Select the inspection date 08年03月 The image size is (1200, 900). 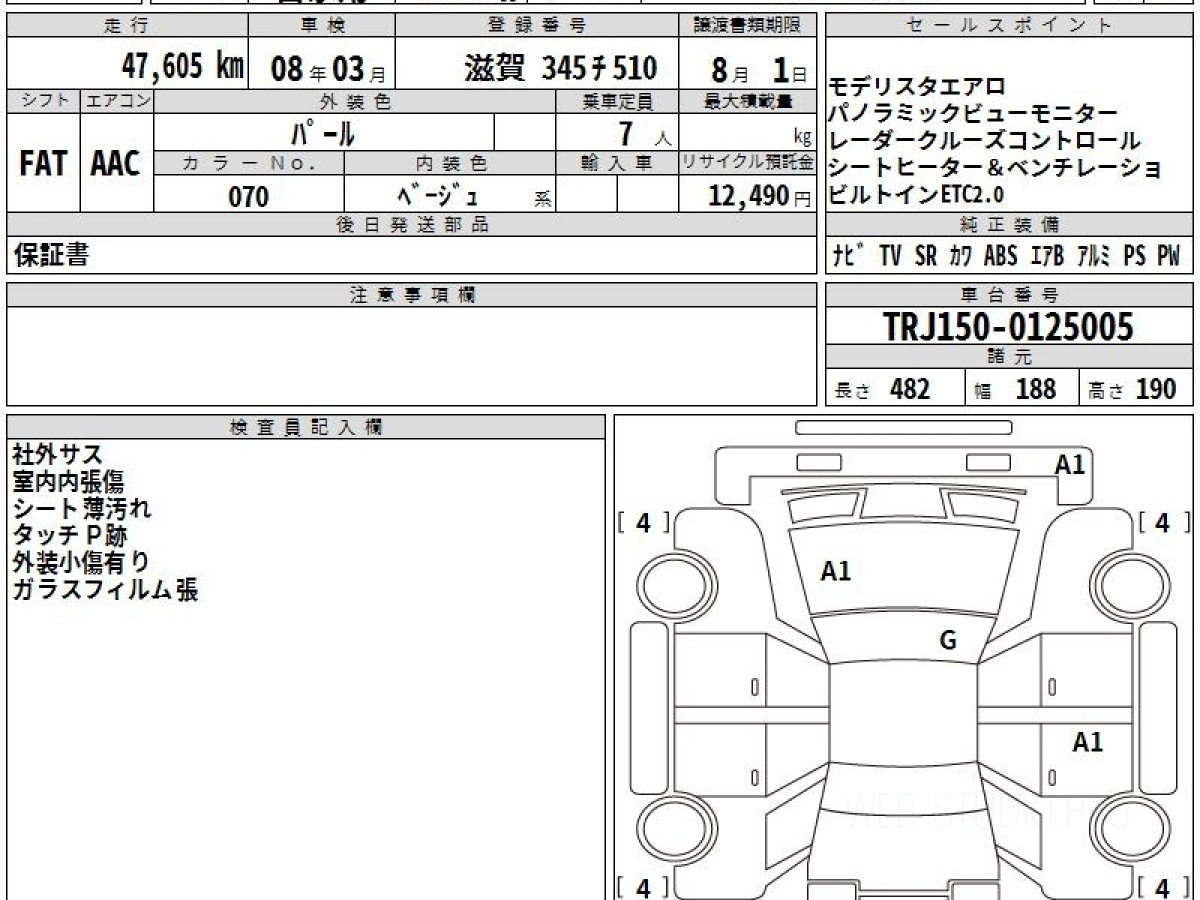pos(328,68)
